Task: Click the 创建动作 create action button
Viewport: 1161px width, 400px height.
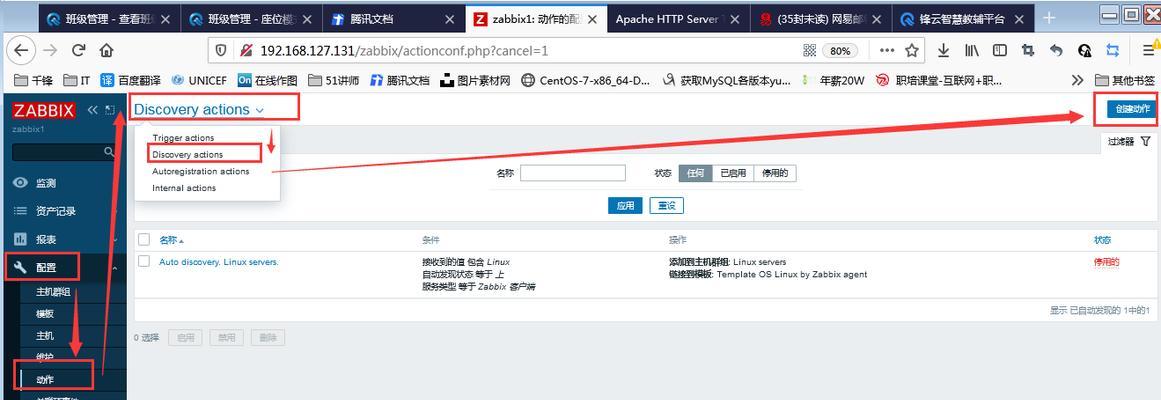Action: tap(1132, 109)
